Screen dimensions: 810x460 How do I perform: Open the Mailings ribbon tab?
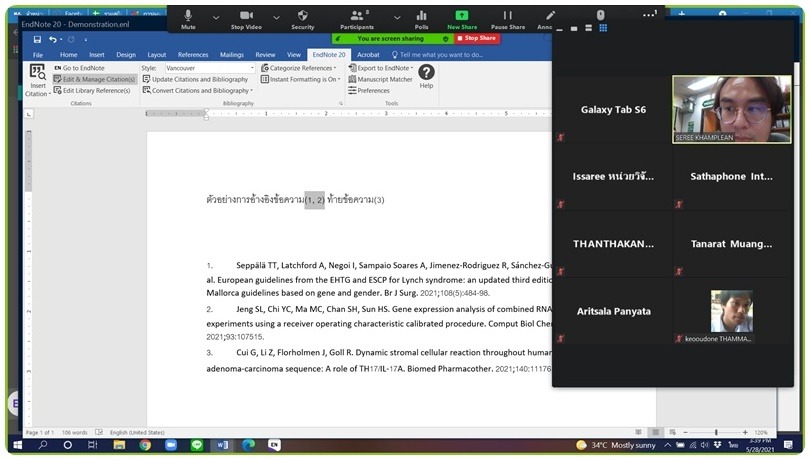(231, 55)
